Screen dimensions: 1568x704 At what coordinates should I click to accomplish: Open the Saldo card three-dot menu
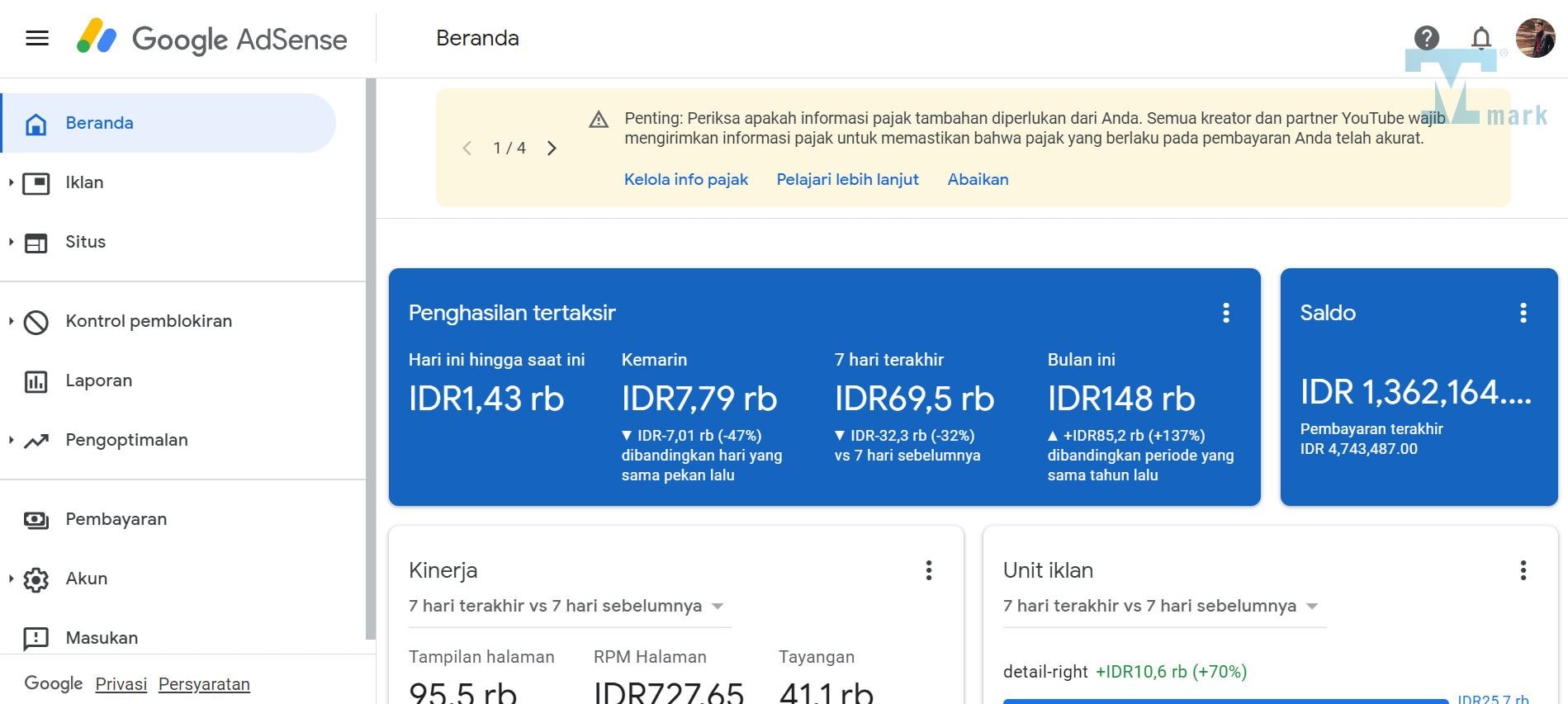pyautogui.click(x=1523, y=313)
